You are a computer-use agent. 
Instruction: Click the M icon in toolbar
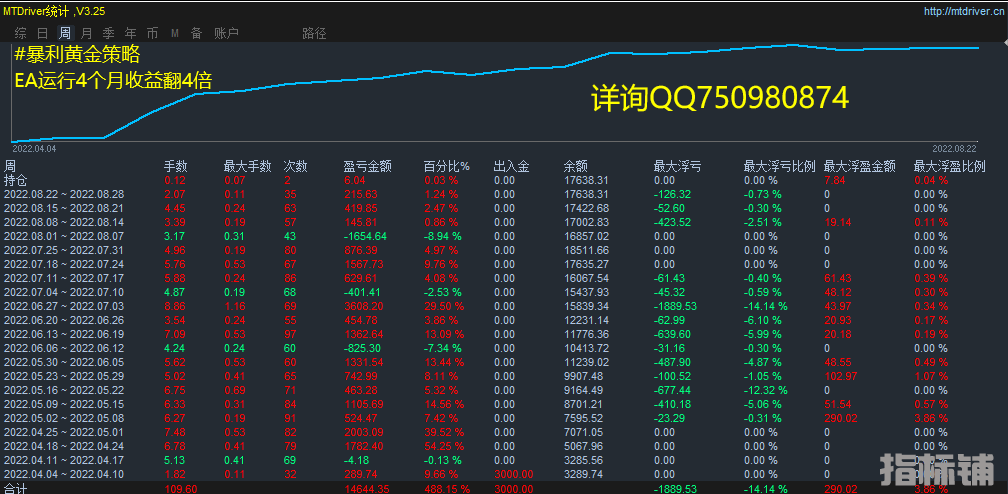tap(175, 33)
